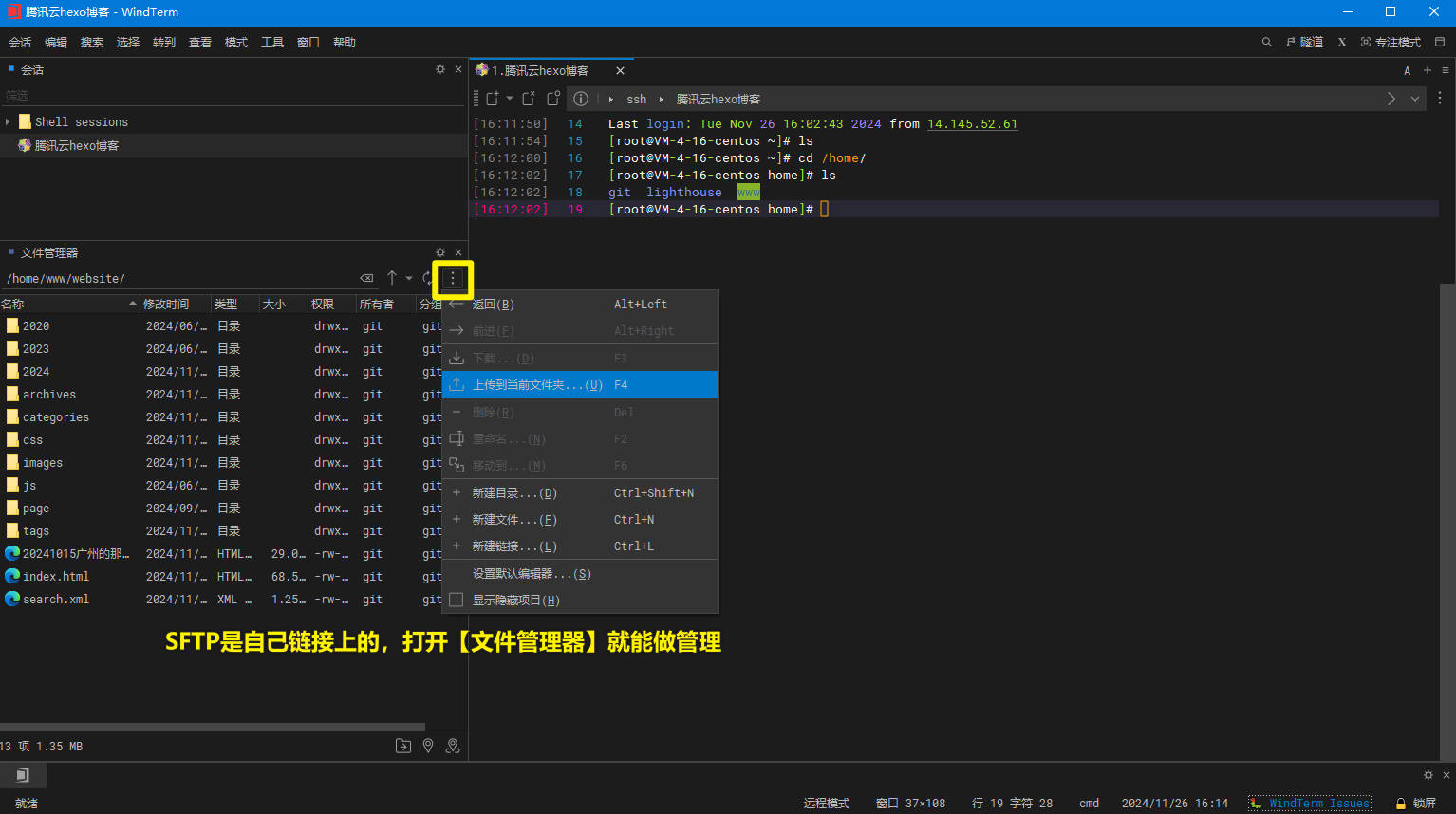Select the search.xml file

56,600
